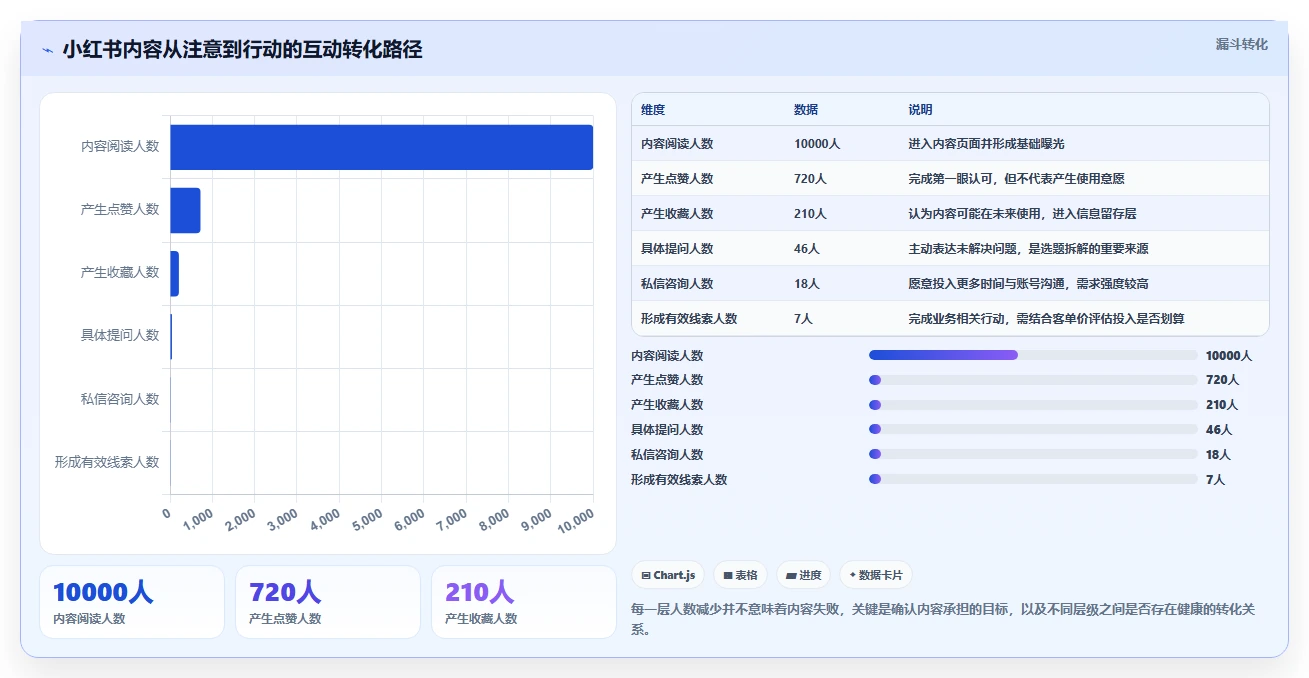Click the 7人 value in the table

[804, 319]
